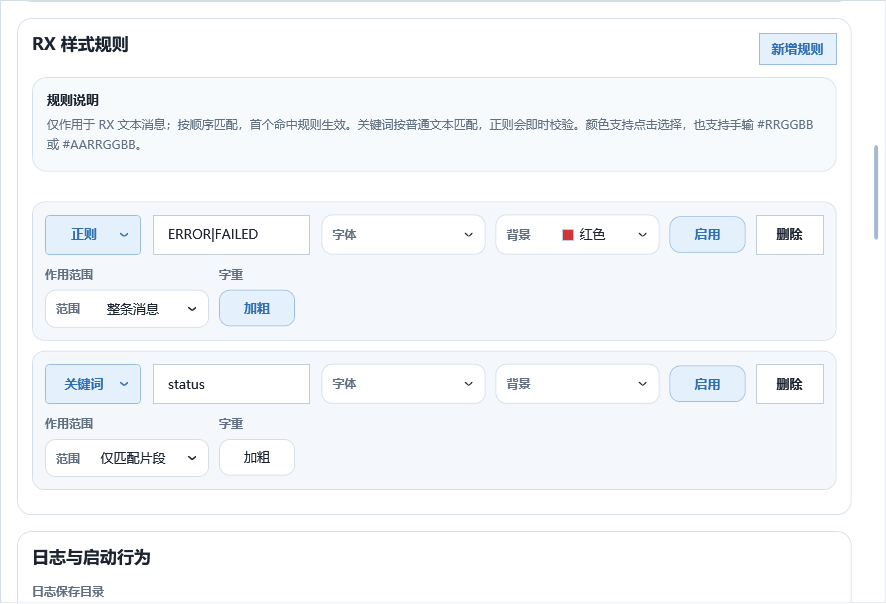Image resolution: width=886 pixels, height=604 pixels.
Task: Enable 加粗 for the status keyword rule
Action: (x=257, y=457)
